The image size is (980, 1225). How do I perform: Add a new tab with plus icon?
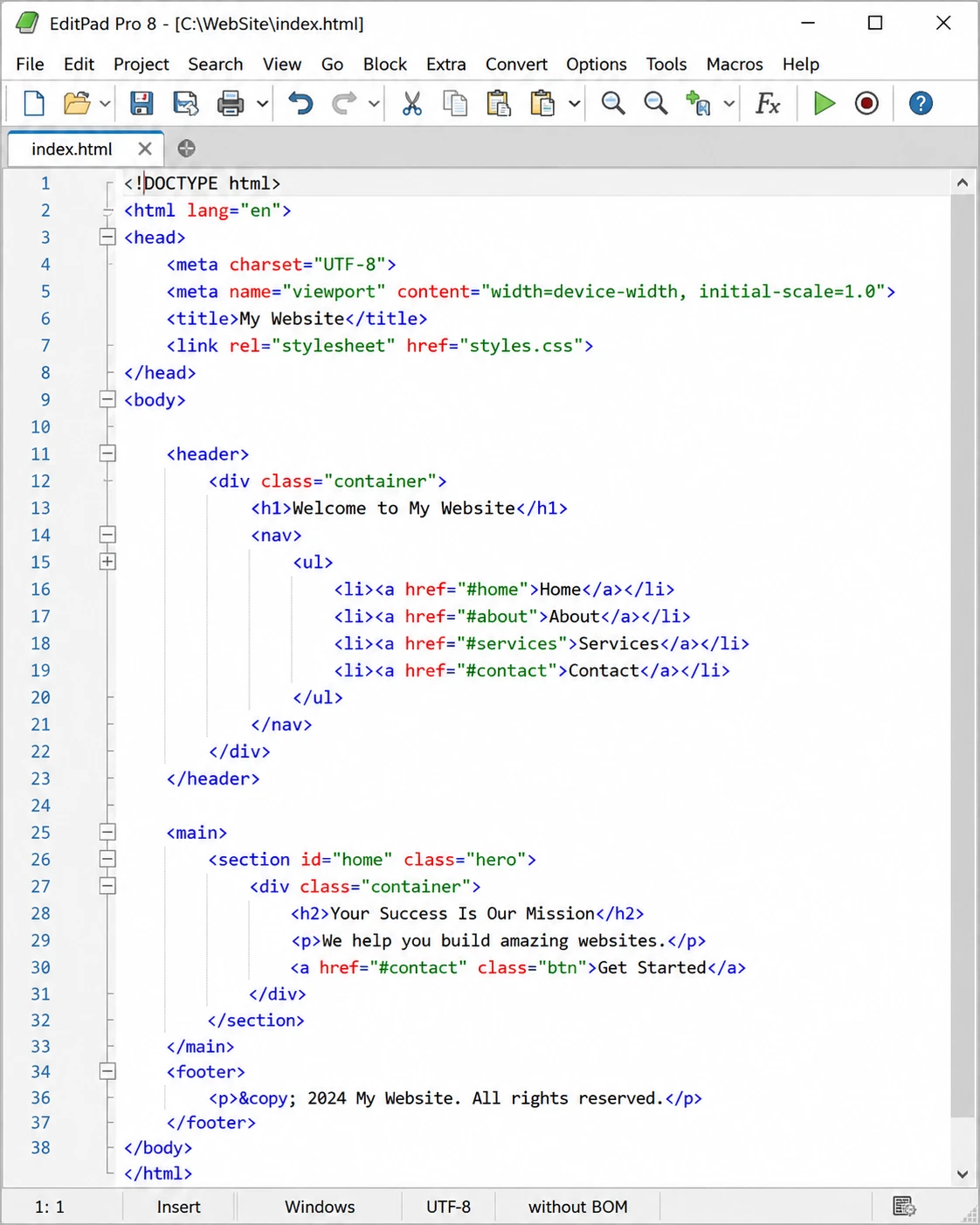click(x=186, y=149)
